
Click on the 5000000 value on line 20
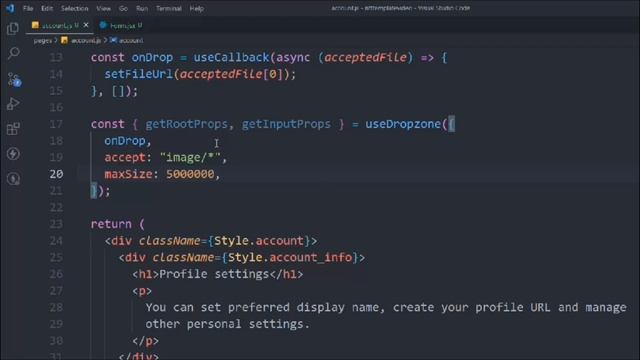pos(190,174)
